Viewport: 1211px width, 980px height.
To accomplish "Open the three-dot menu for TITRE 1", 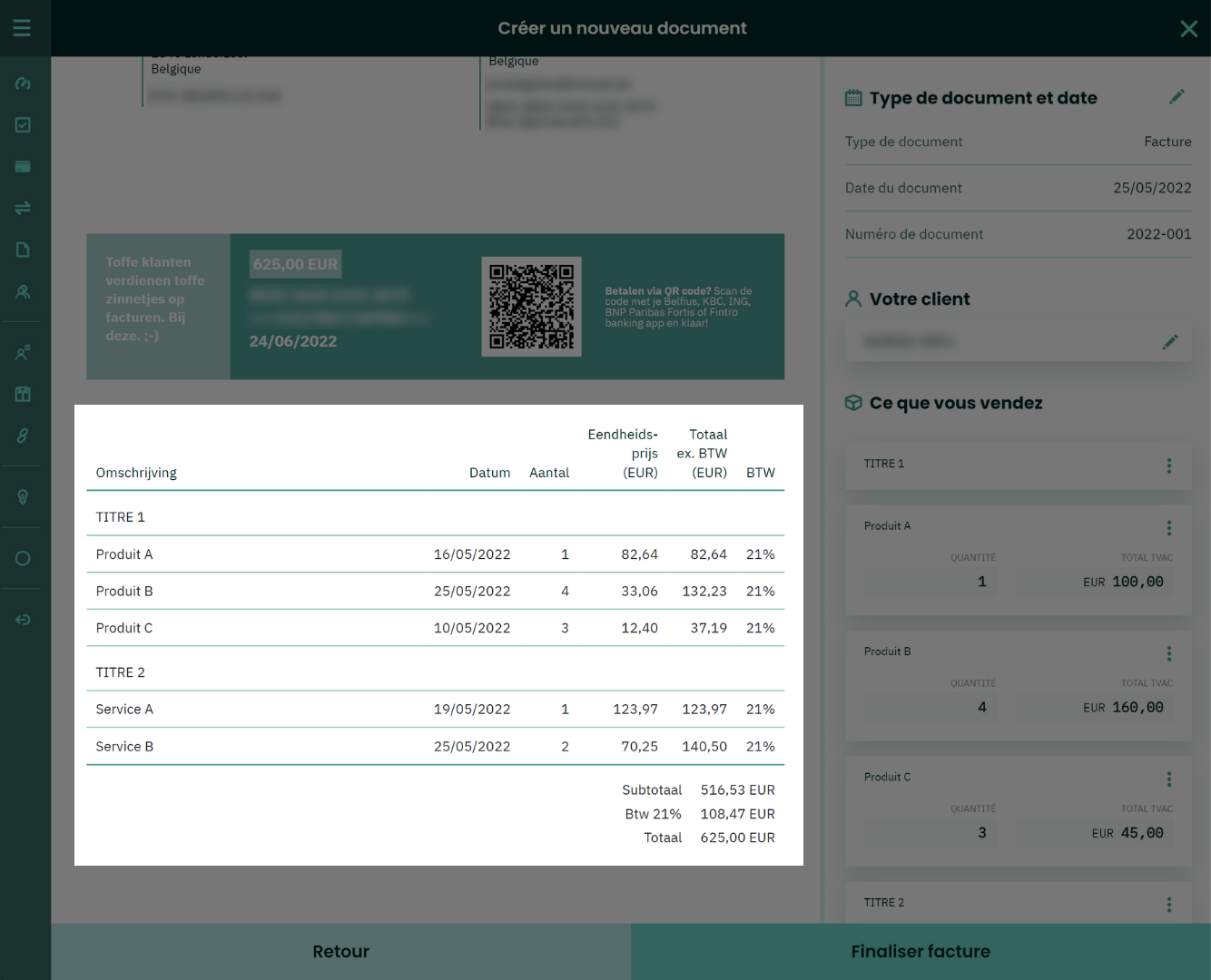I will (1169, 465).
